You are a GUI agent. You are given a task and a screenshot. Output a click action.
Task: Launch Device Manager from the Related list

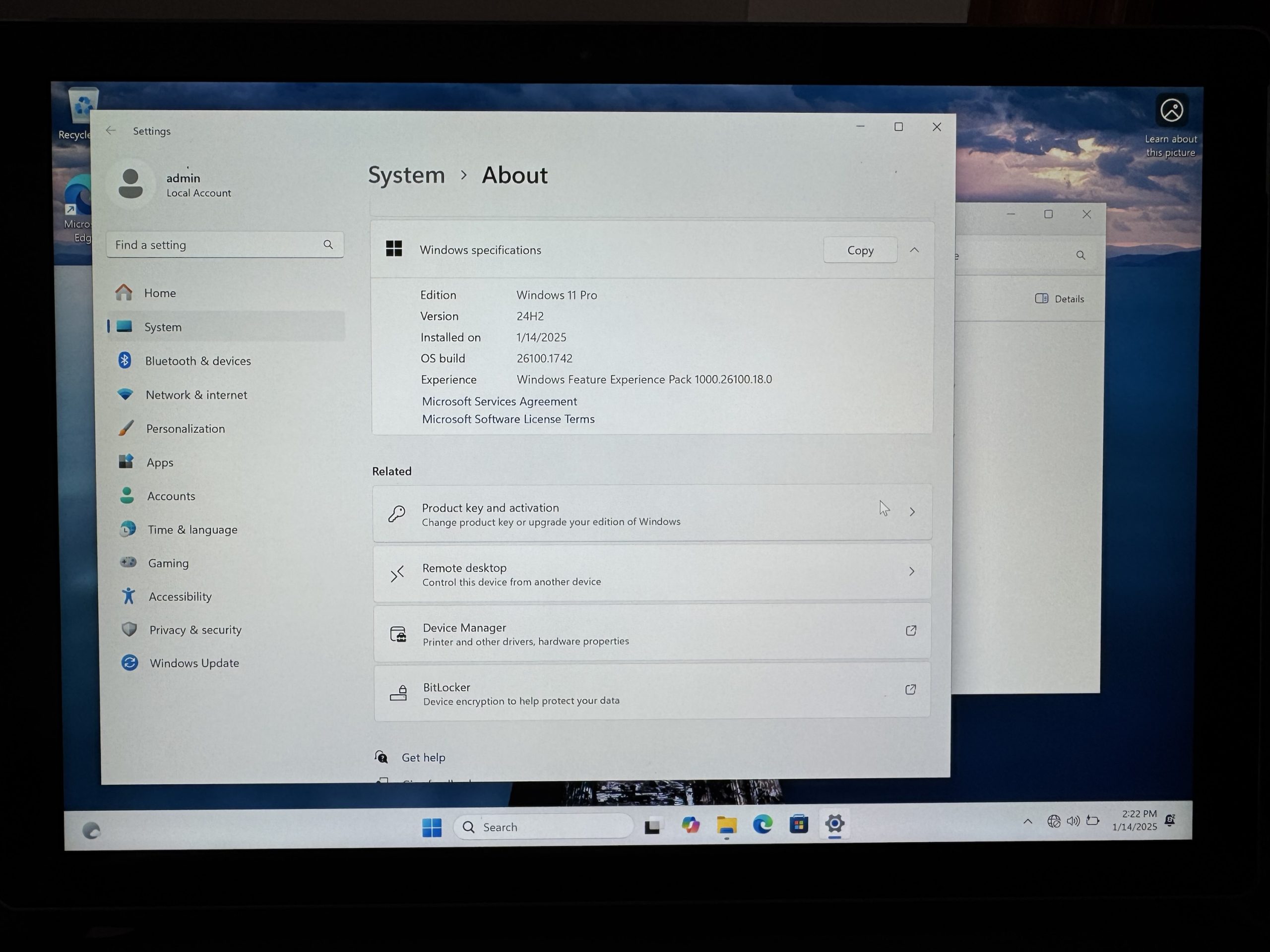tap(652, 632)
